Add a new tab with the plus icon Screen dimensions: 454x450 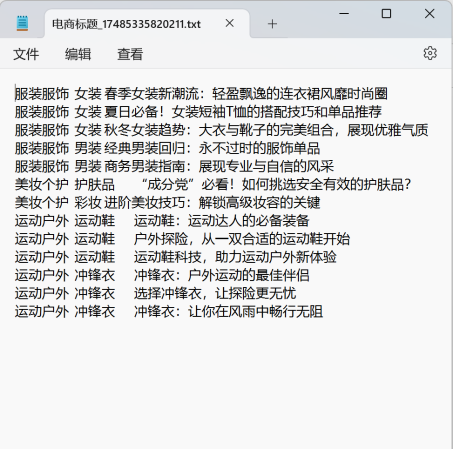point(272,24)
